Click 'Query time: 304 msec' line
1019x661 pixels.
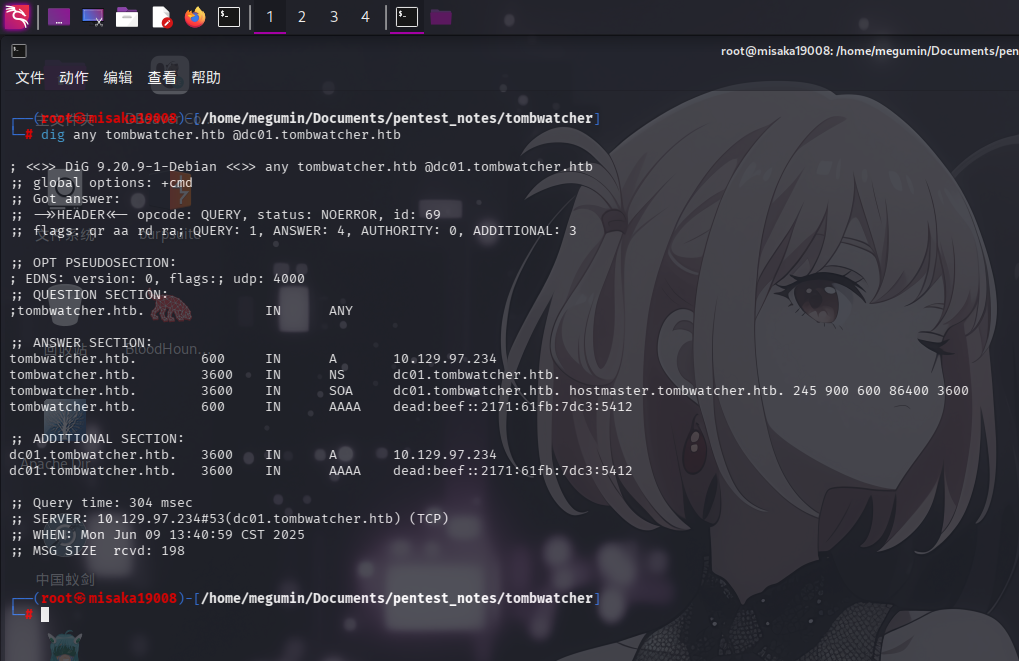[x=101, y=502]
